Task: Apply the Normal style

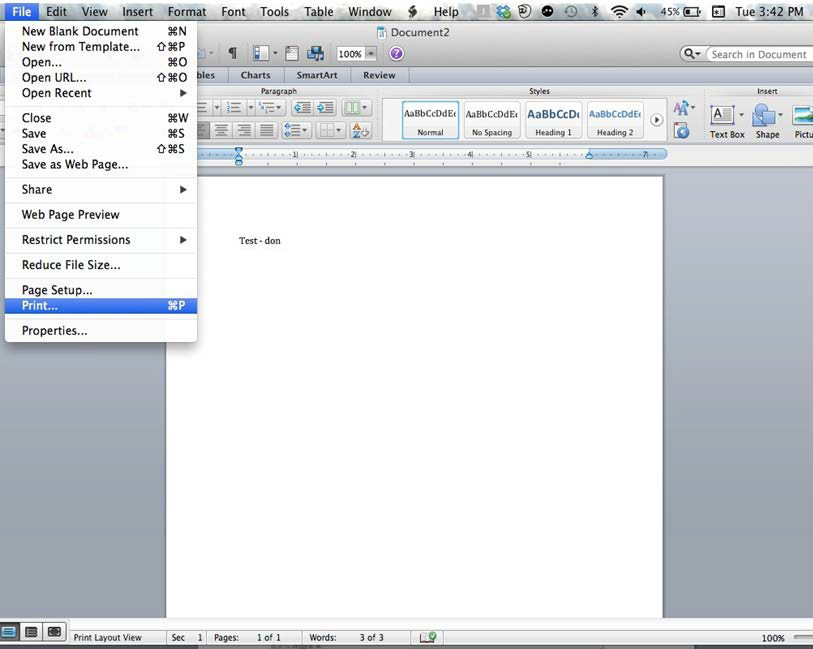Action: click(x=430, y=120)
